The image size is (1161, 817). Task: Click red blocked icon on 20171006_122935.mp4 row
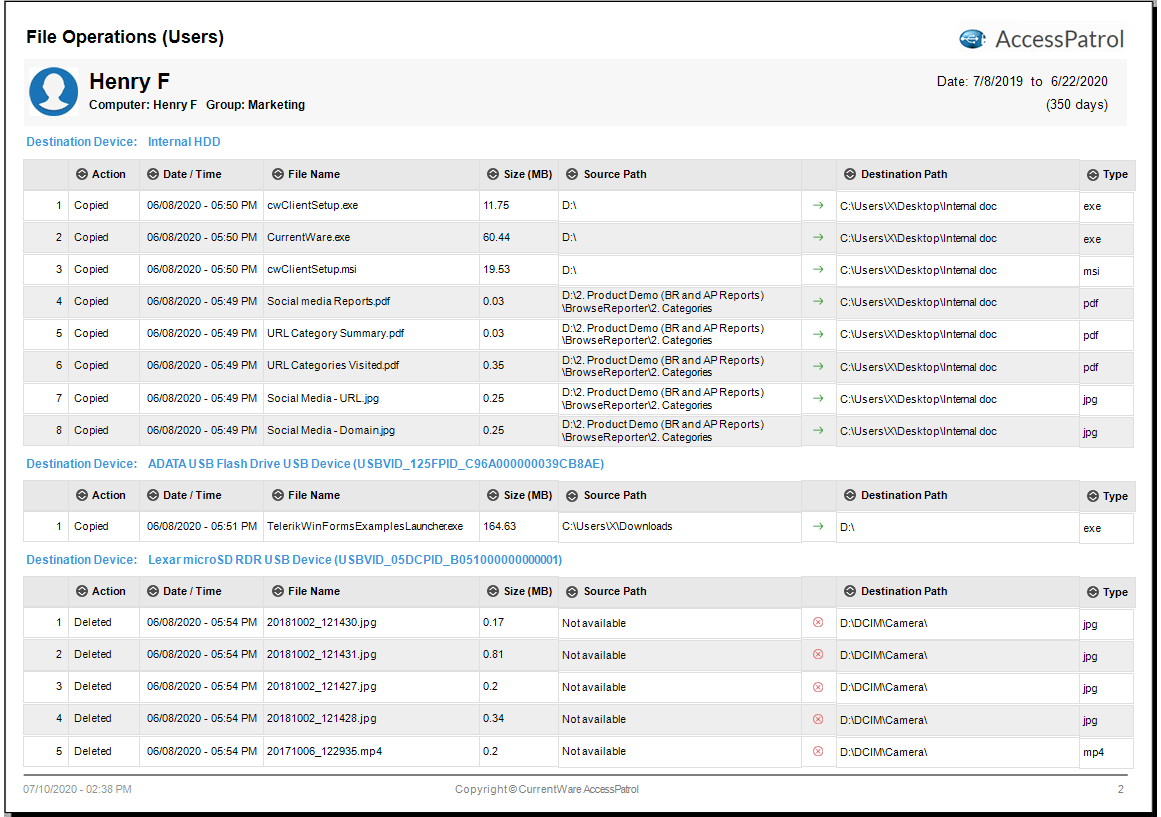817,751
